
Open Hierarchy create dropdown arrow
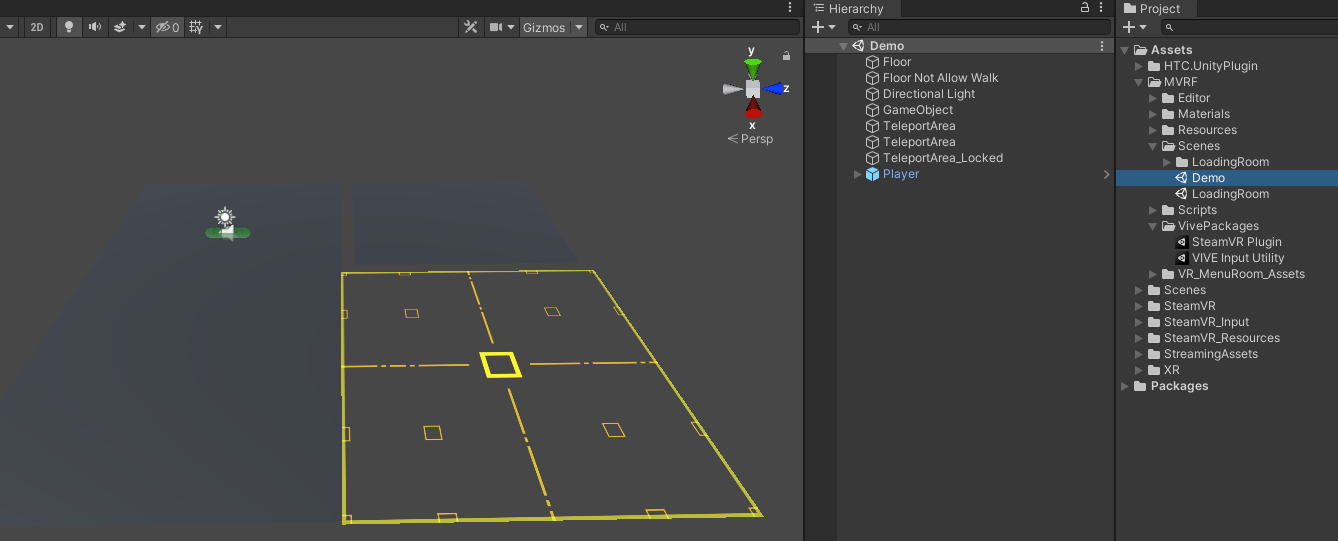832,27
